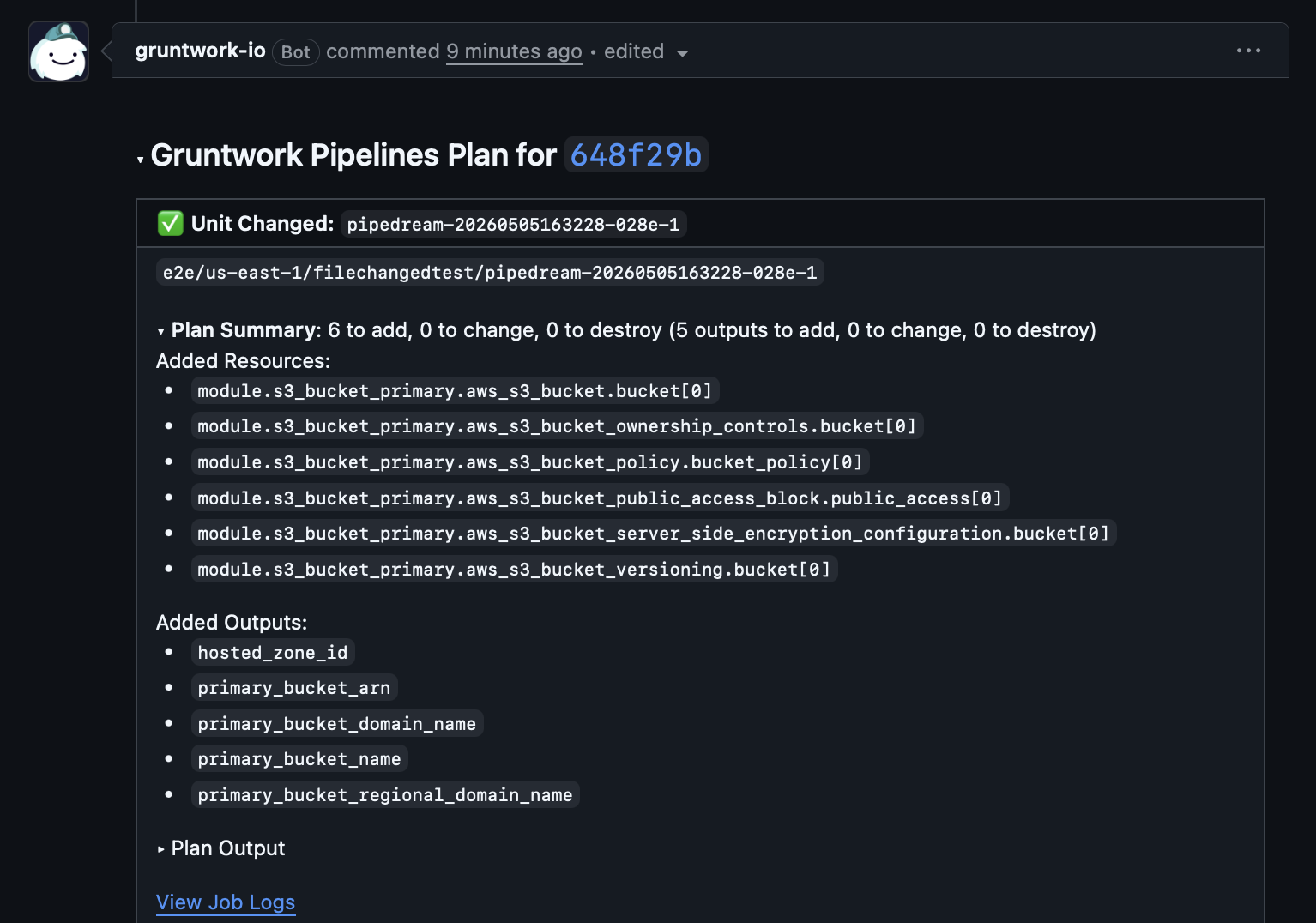
Task: Collapse the Plan Summary disclosure triangle
Action: [161, 331]
